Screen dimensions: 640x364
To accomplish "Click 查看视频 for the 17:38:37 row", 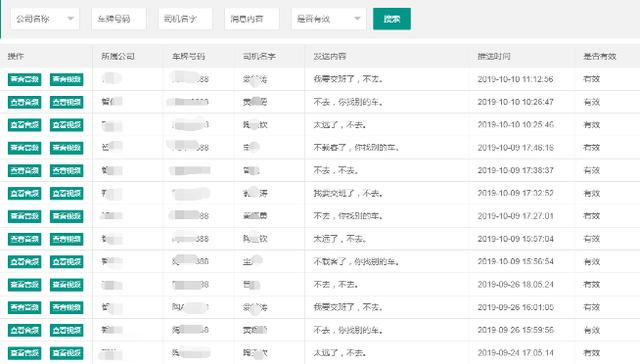I will pos(67,171).
